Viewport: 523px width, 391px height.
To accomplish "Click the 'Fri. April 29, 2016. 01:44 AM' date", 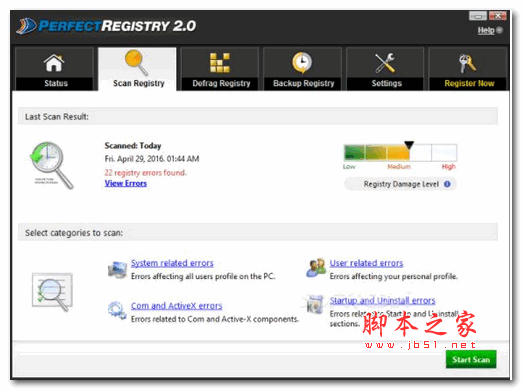I will tap(152, 158).
